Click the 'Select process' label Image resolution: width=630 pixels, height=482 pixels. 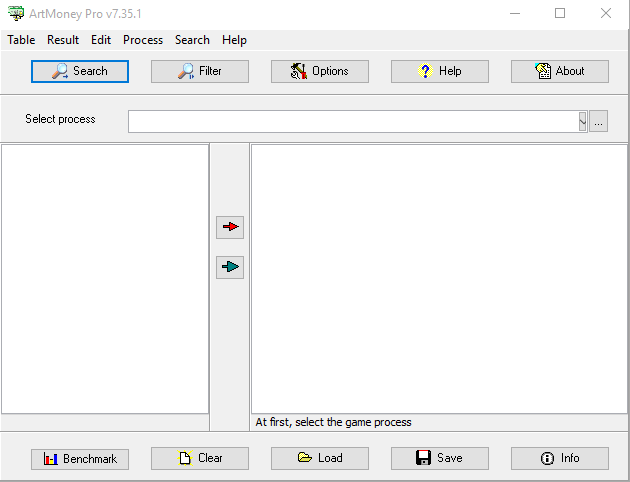[x=60, y=119]
